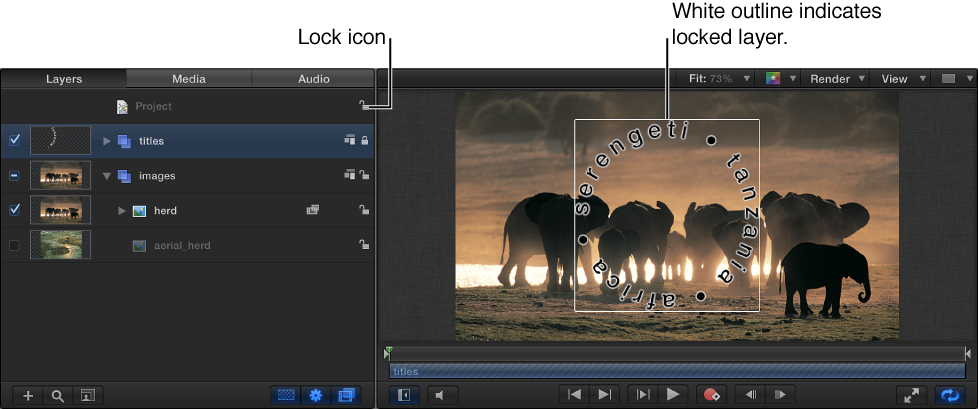Click the preview frame icon beside search
This screenshot has height=410, width=978.
tap(88, 395)
